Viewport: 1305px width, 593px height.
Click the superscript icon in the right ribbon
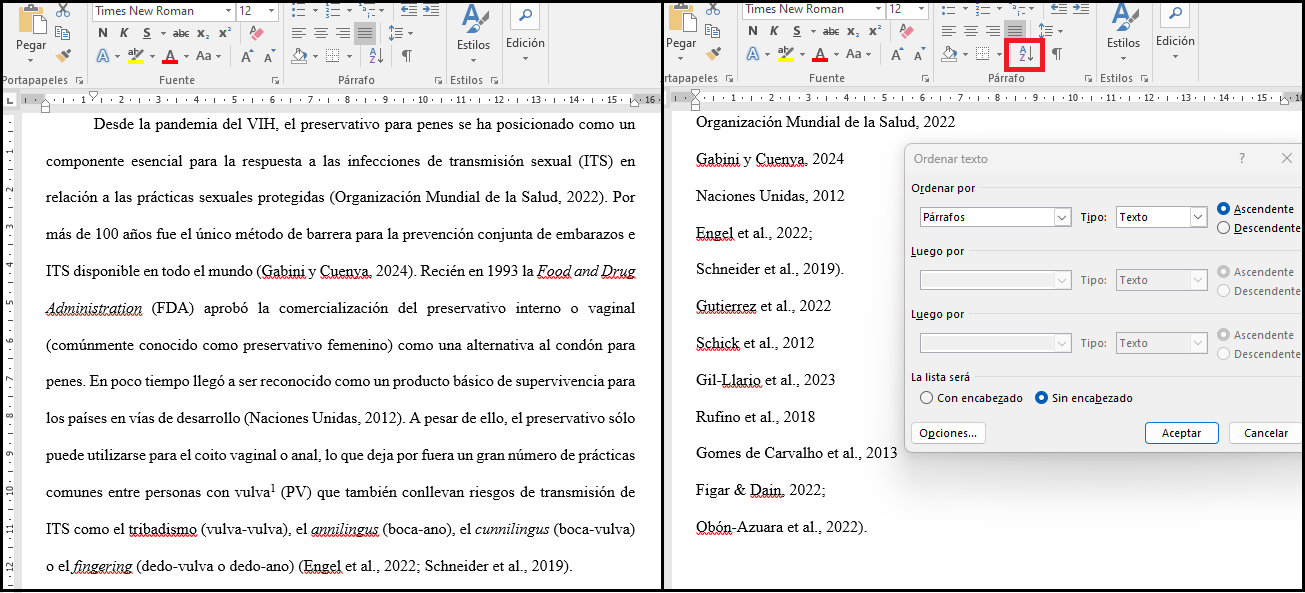pos(875,31)
